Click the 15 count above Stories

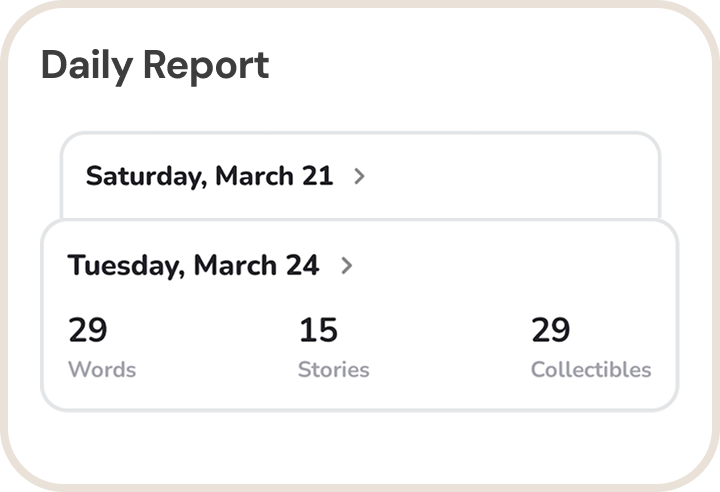click(x=318, y=330)
